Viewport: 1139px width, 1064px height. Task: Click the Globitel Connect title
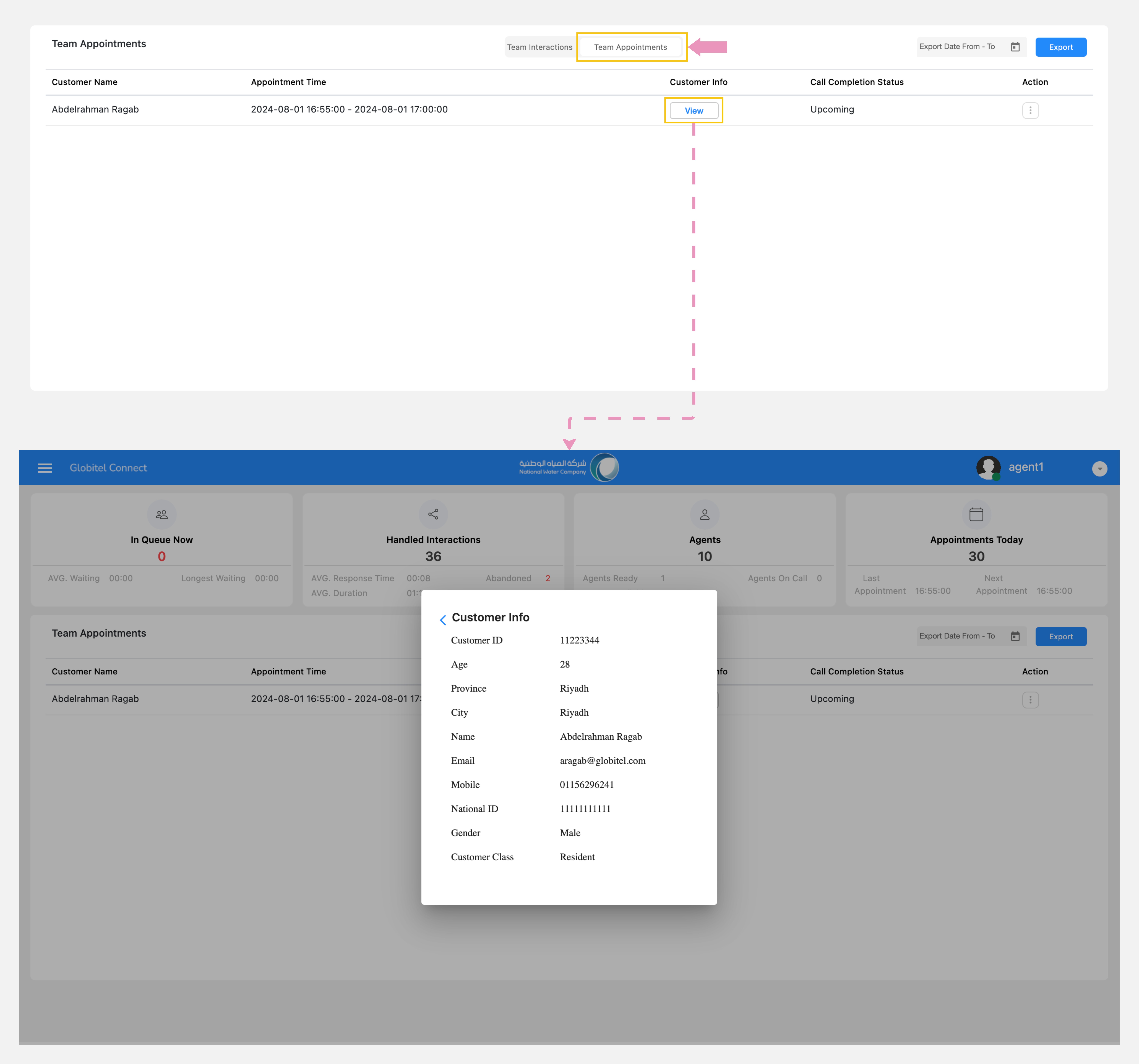pos(108,468)
